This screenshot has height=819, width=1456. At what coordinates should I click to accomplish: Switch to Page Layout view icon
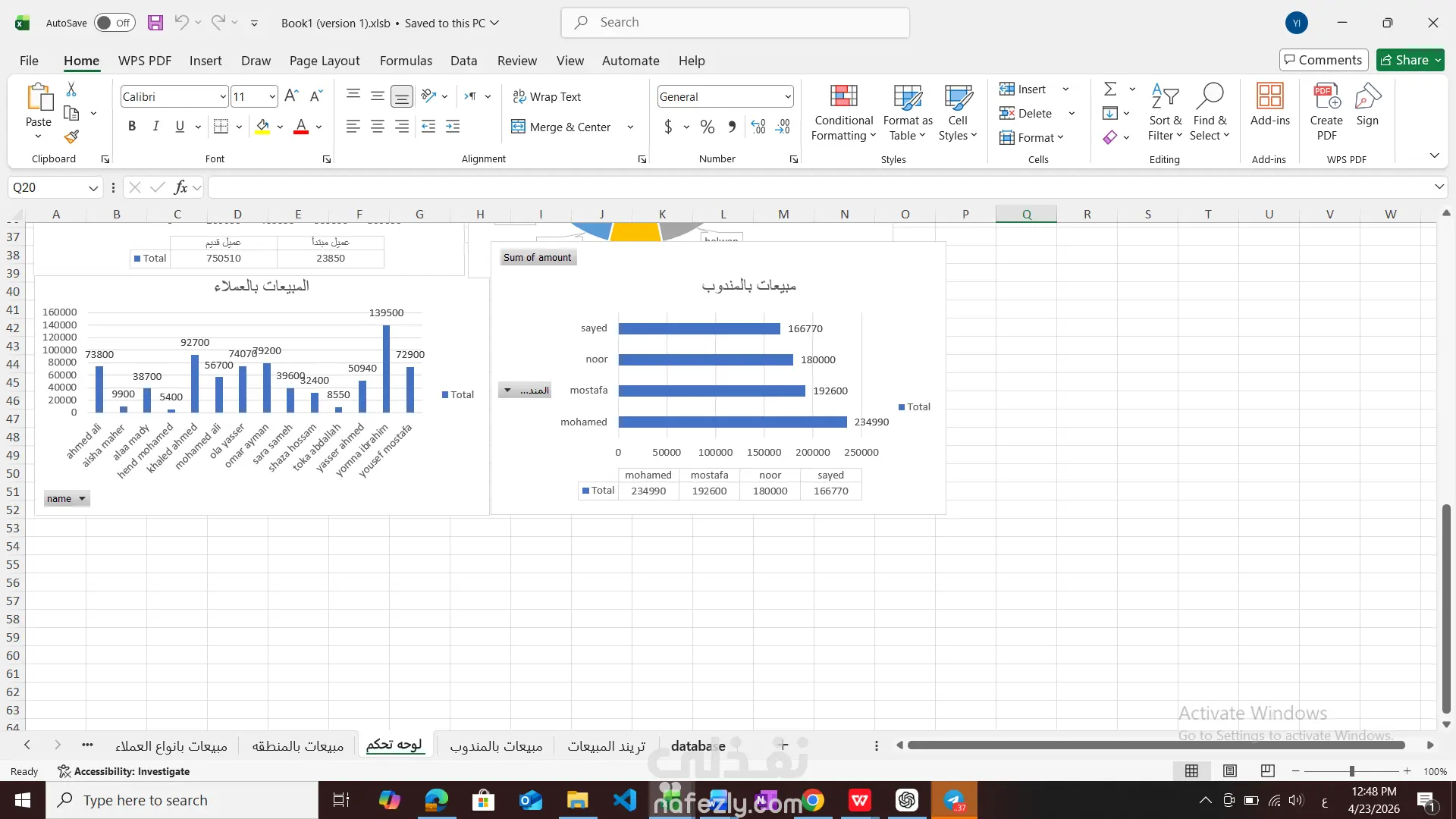click(x=1230, y=771)
